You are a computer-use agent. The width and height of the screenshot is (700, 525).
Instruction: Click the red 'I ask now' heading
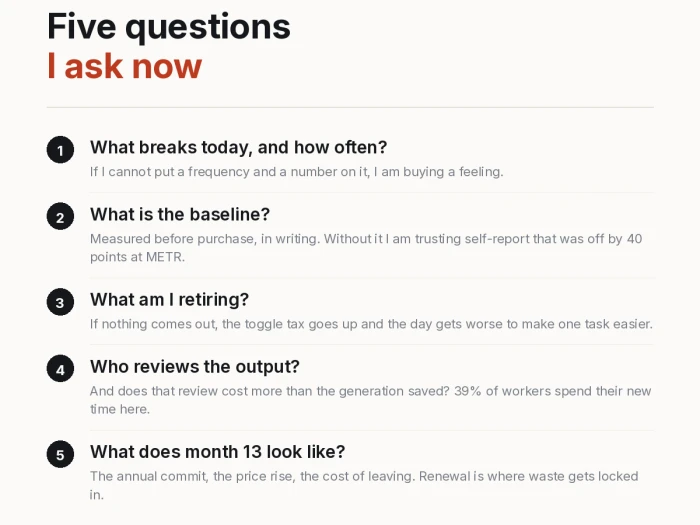125,67
